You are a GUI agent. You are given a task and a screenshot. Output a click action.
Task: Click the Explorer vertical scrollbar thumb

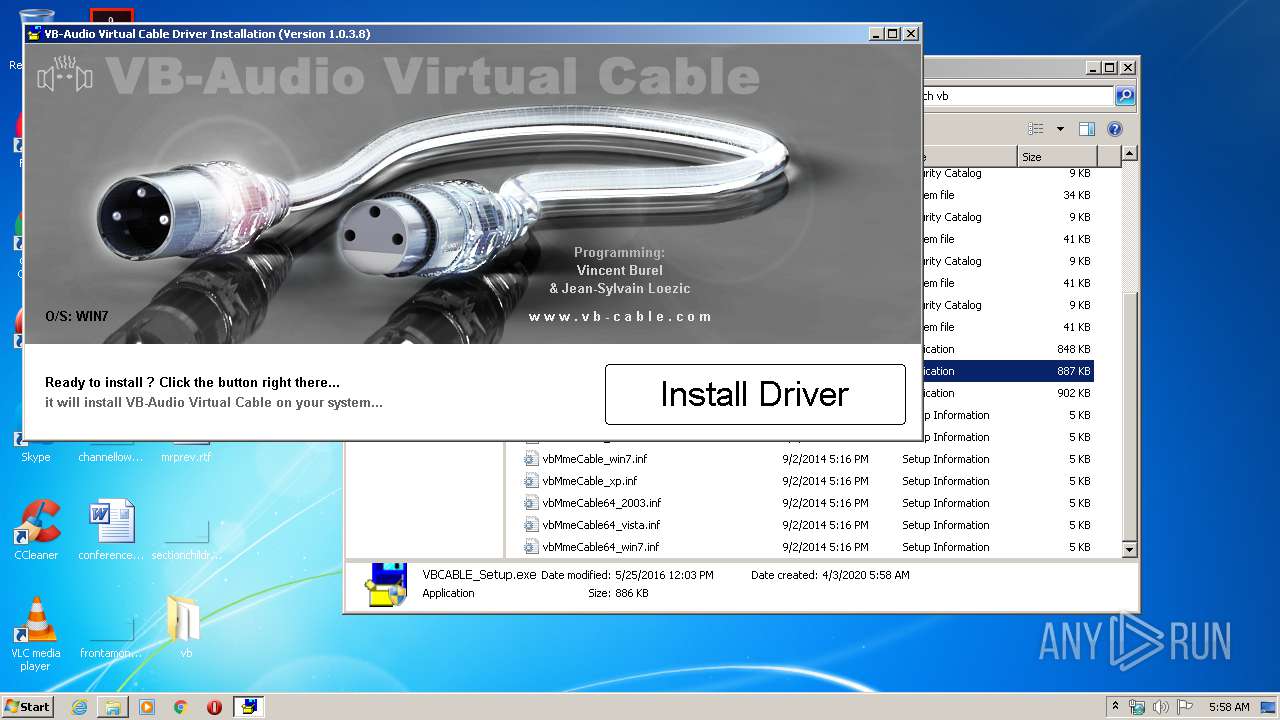tap(1129, 415)
